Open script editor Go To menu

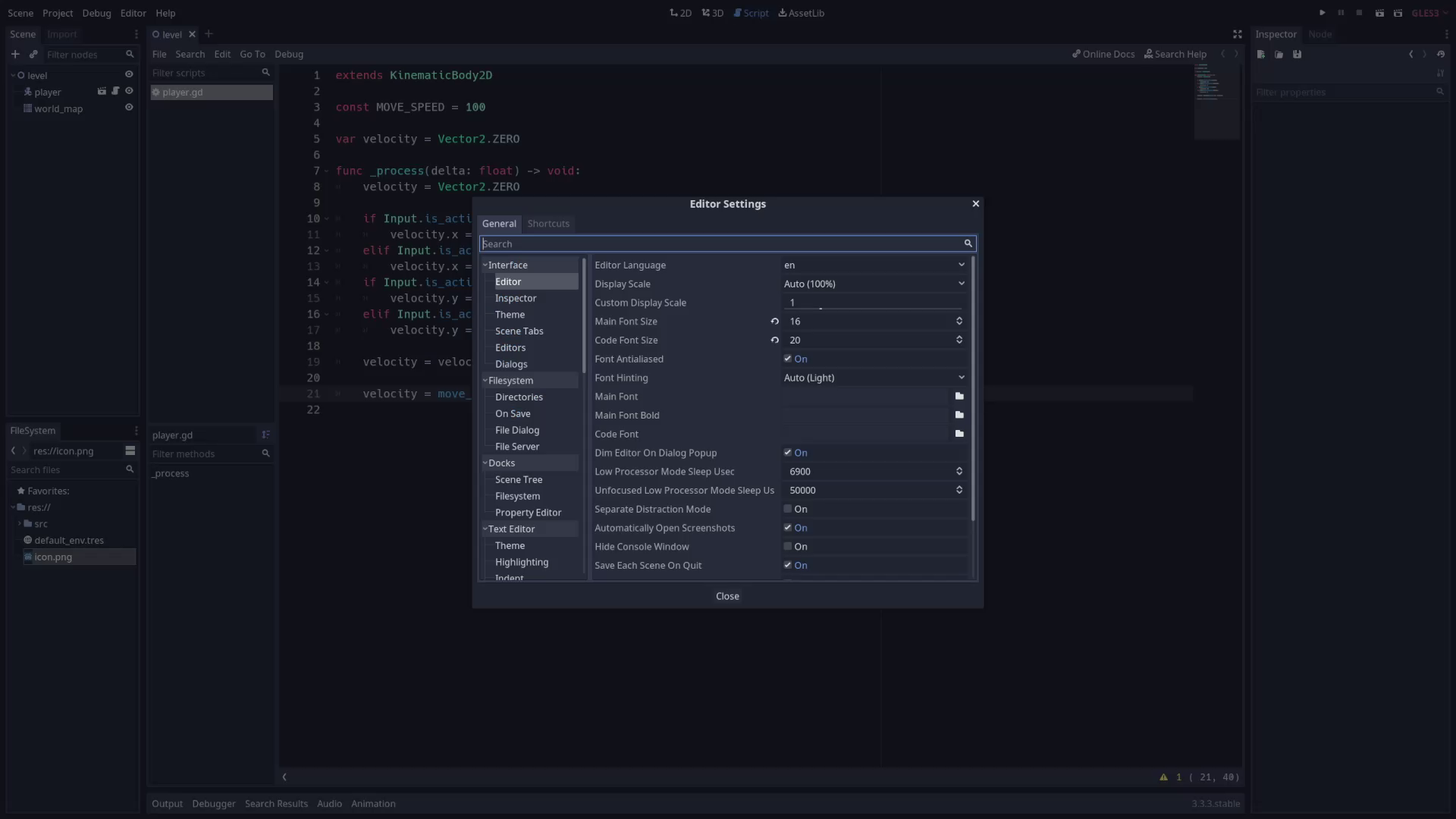[253, 54]
